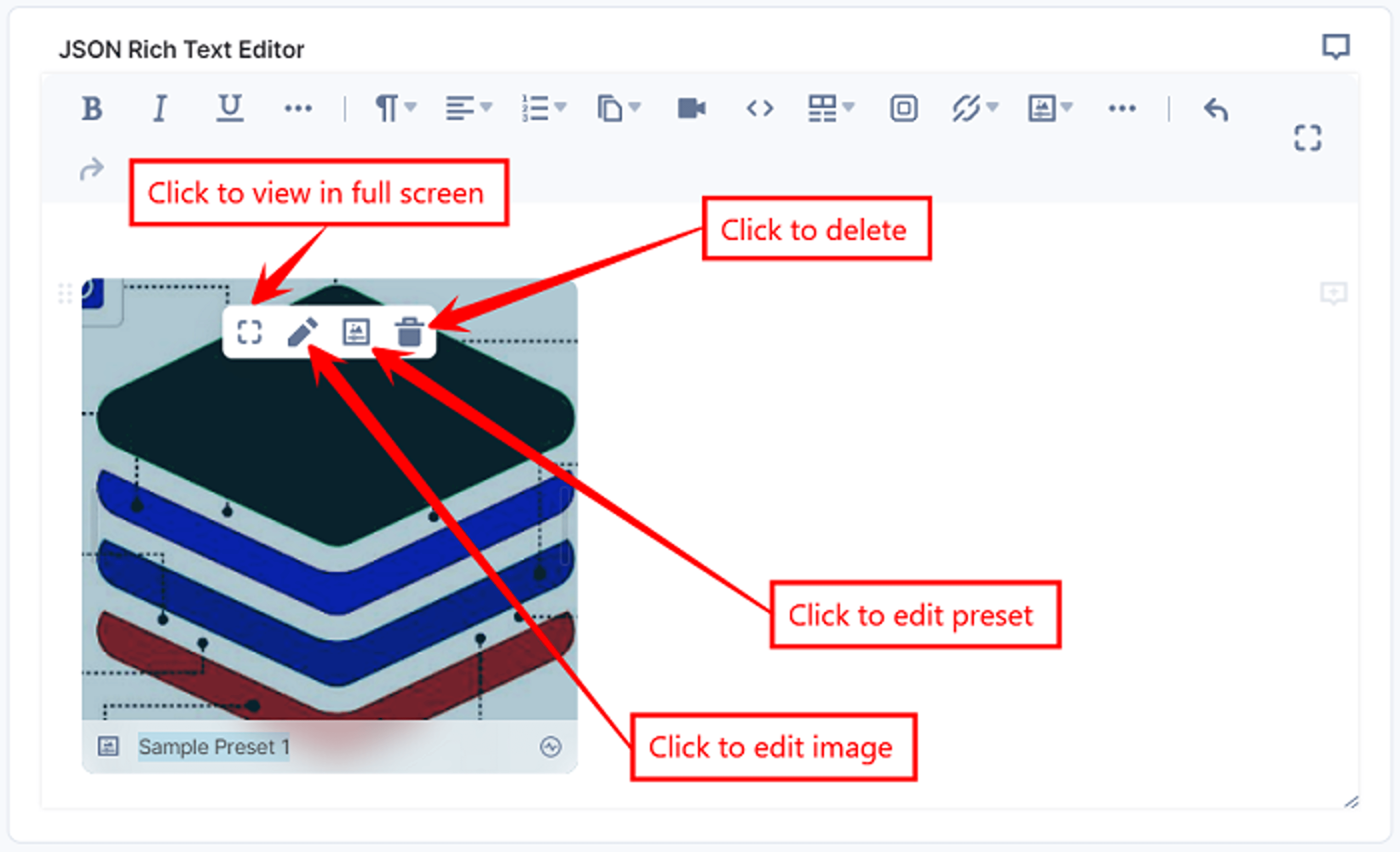
Task: Click the preset icon beside Sample Preset 1
Action: [x=108, y=746]
